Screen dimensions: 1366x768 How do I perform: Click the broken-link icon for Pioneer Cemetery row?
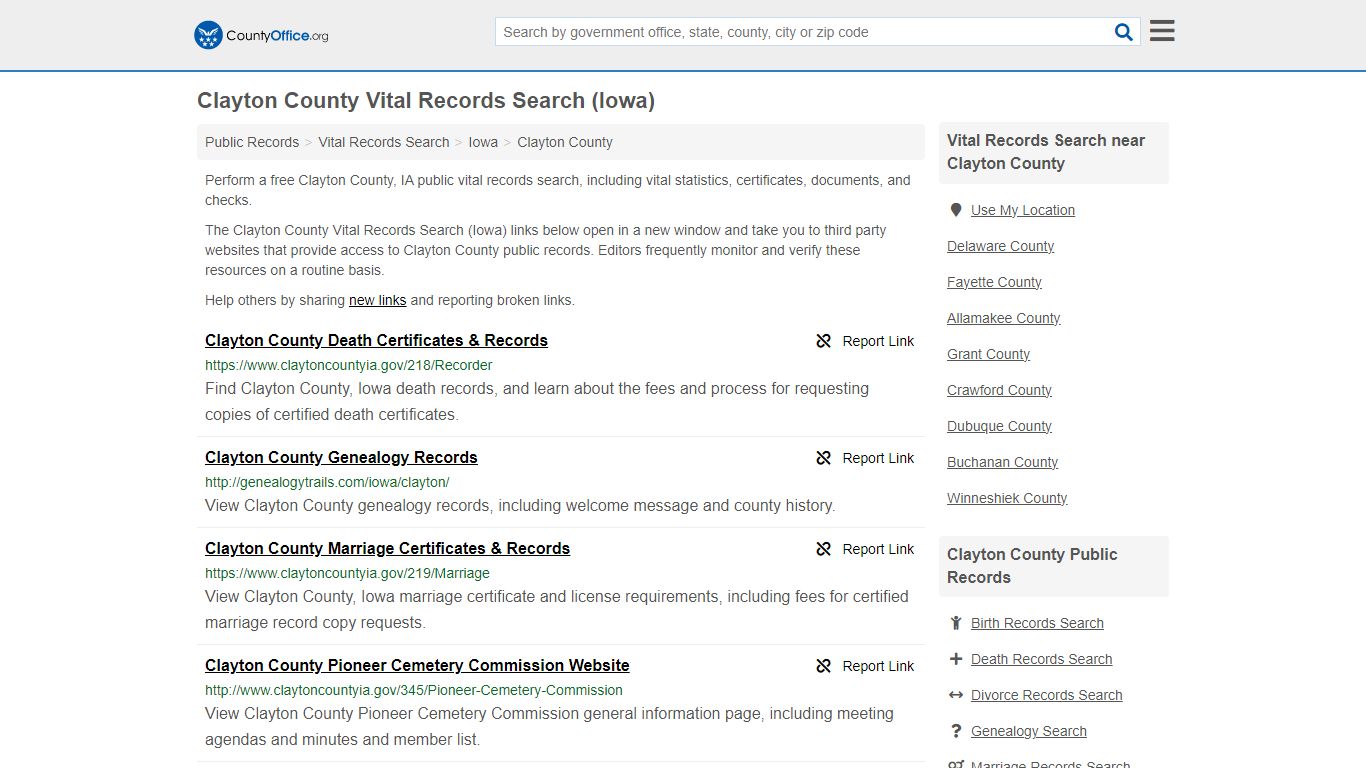(824, 666)
